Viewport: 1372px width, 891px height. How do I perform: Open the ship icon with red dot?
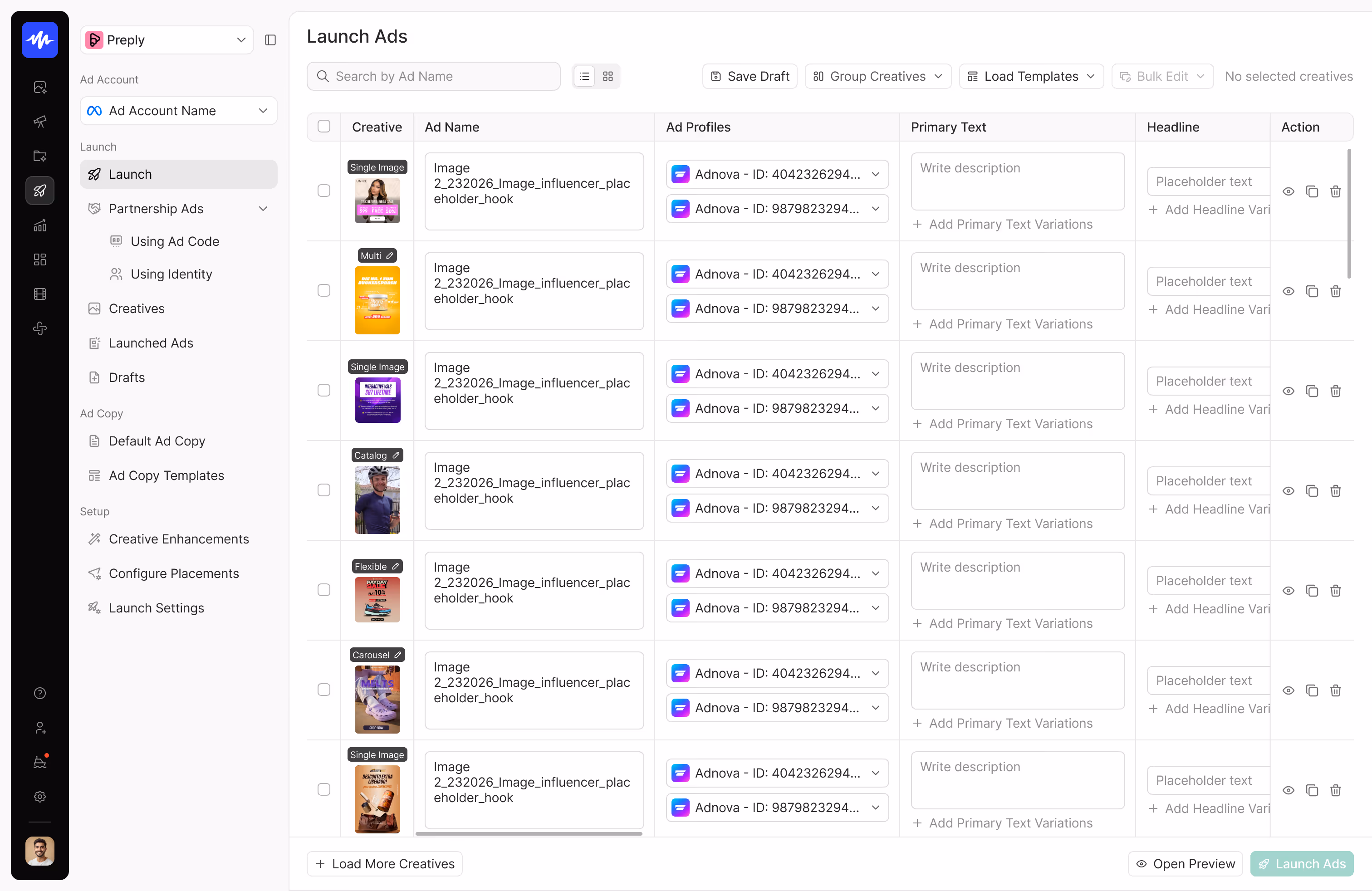40,762
